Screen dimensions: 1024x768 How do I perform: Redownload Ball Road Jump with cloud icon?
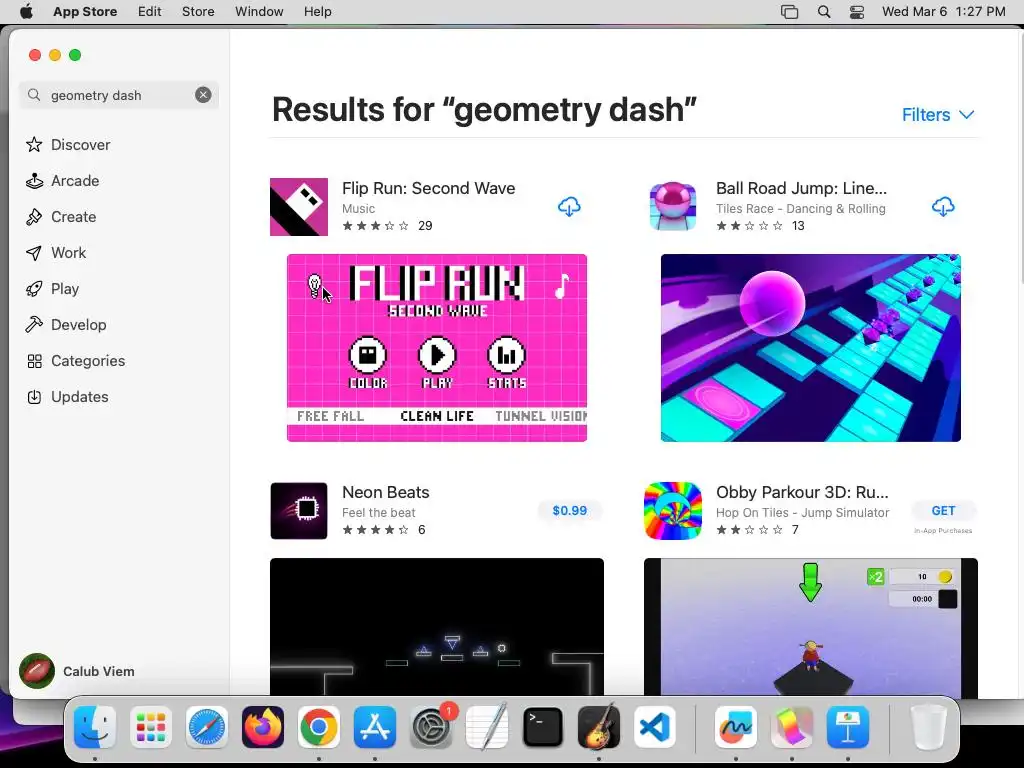click(x=943, y=206)
